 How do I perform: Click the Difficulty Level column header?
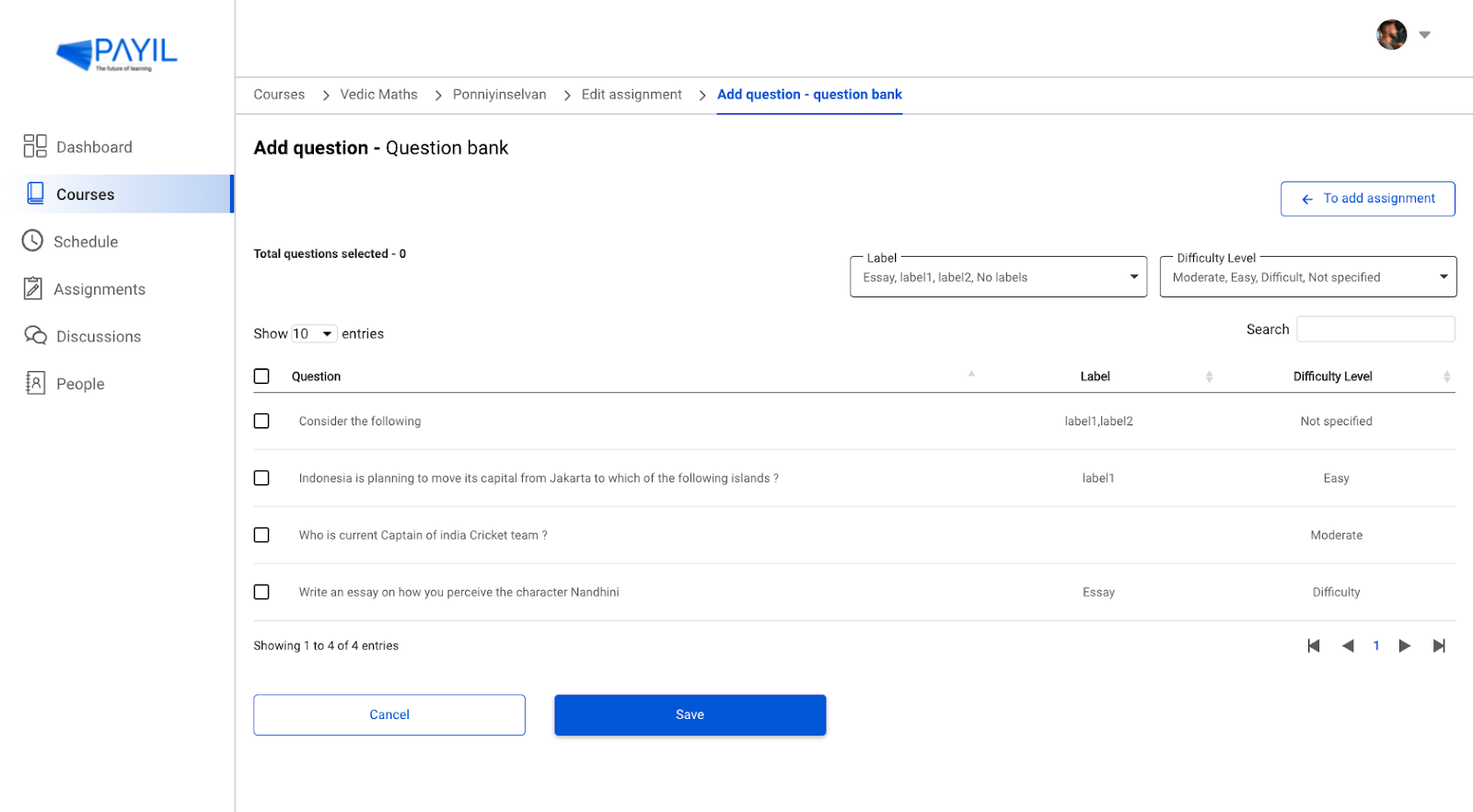[x=1332, y=376]
